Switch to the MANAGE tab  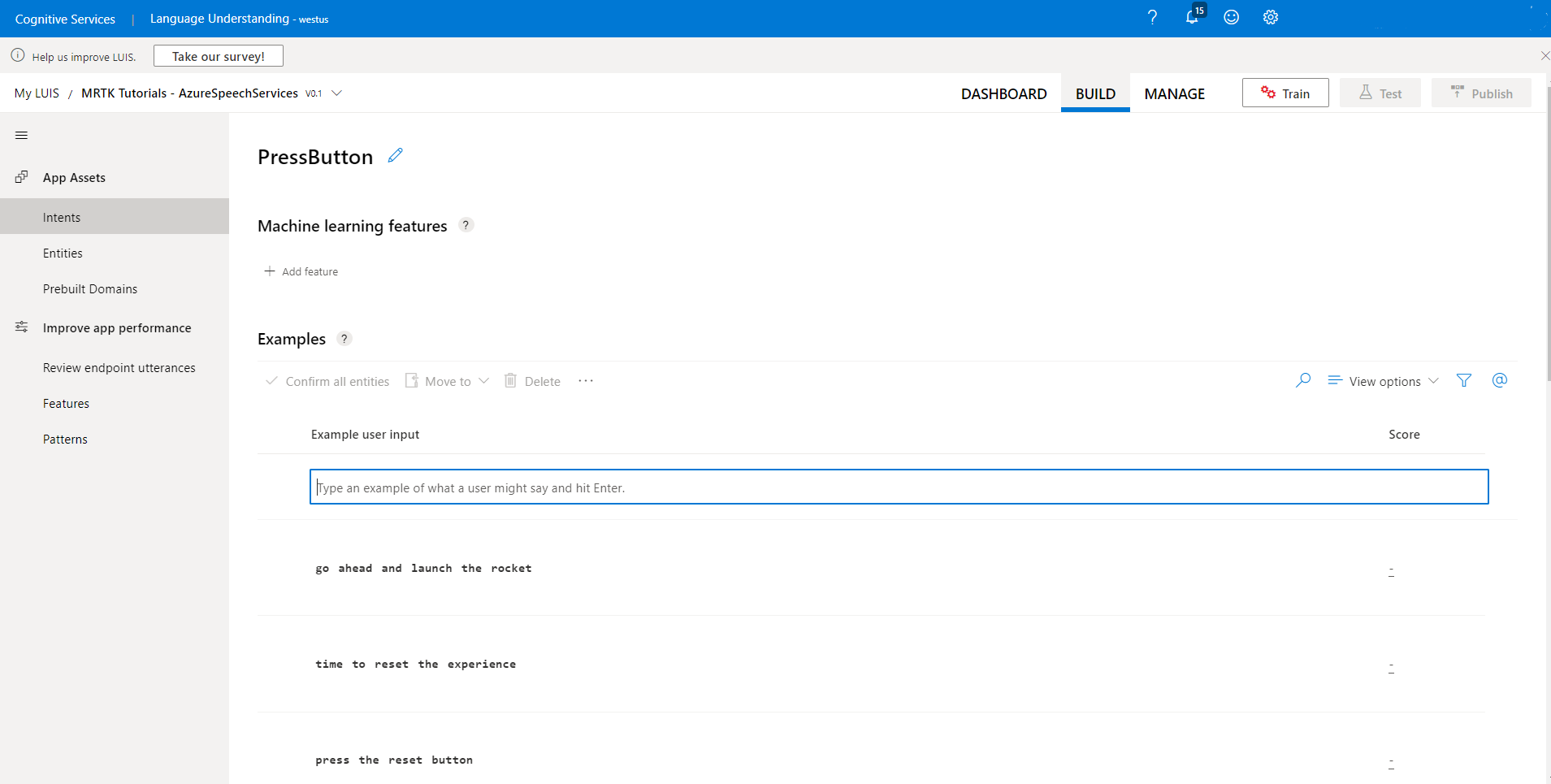click(1174, 93)
